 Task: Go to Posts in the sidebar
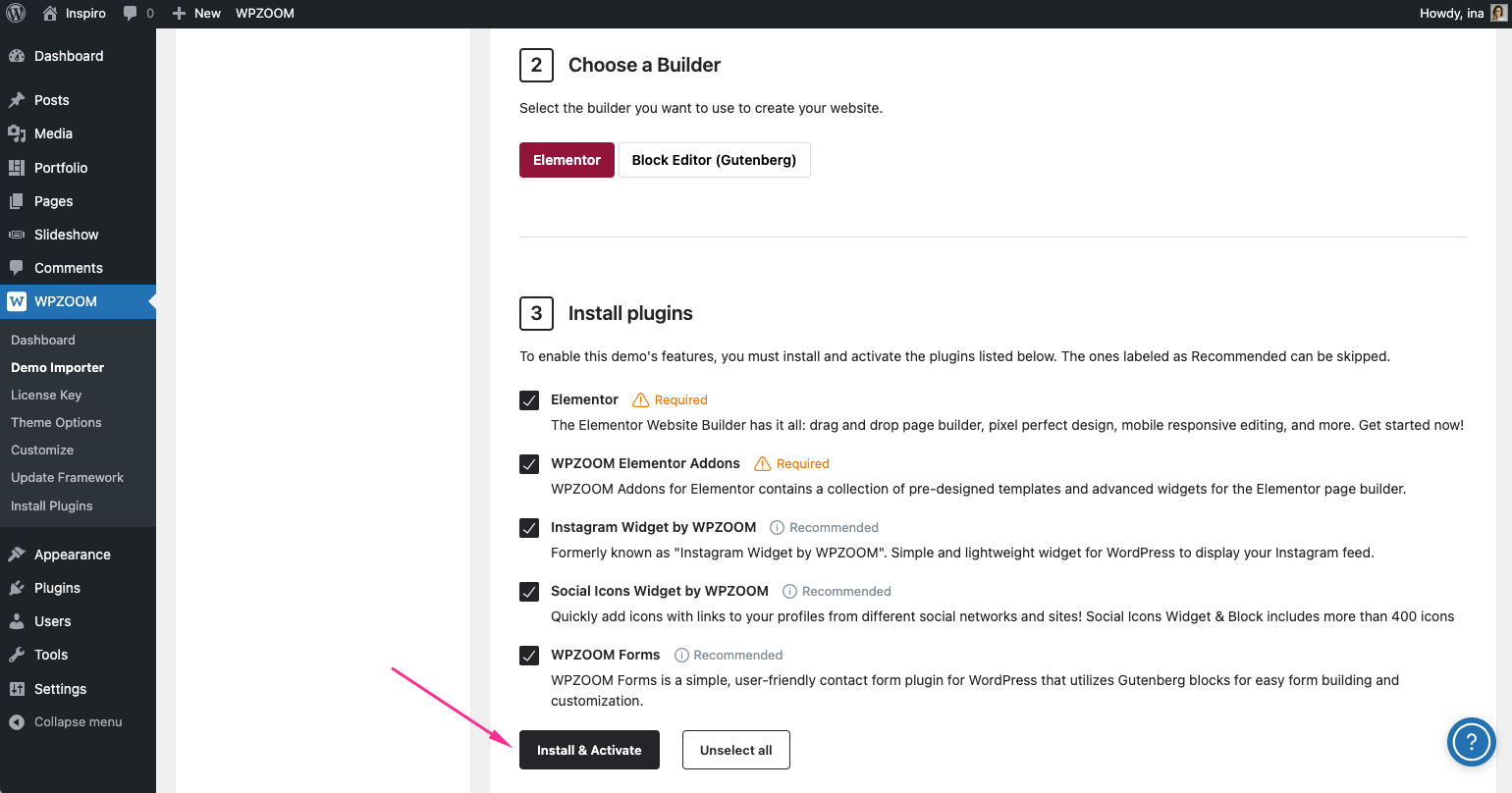52,100
